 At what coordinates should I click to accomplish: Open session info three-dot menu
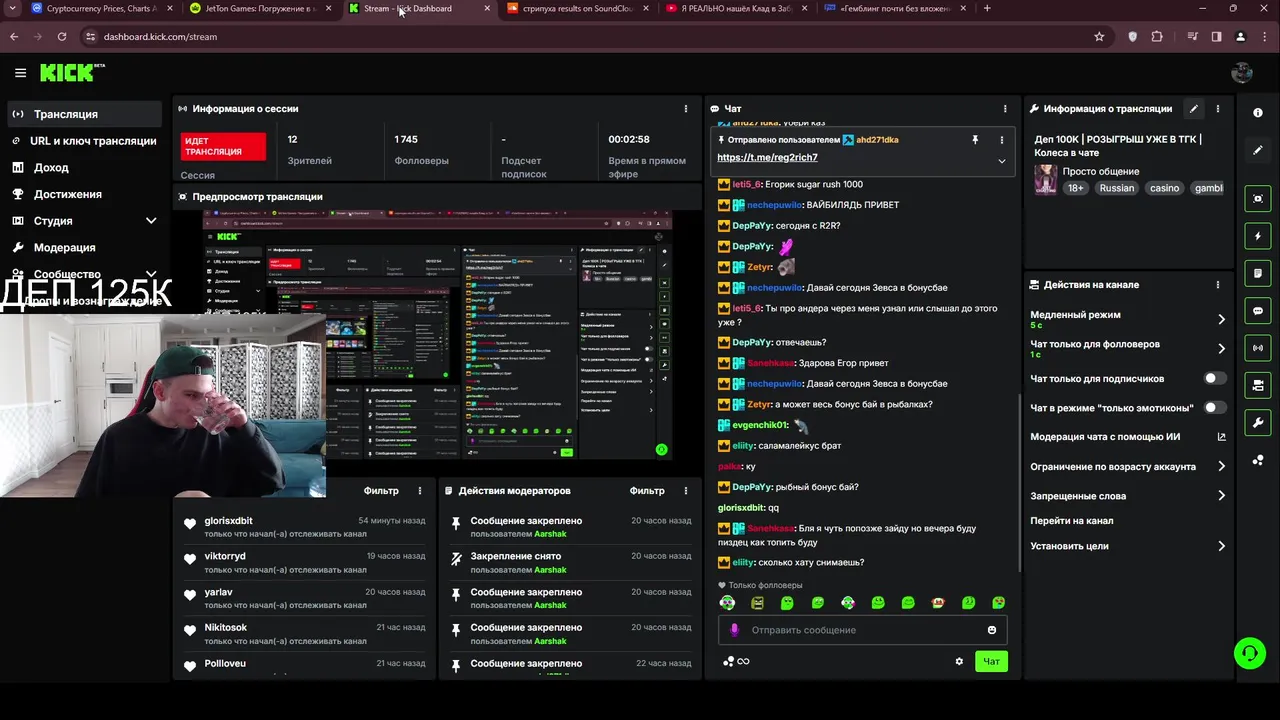click(686, 109)
